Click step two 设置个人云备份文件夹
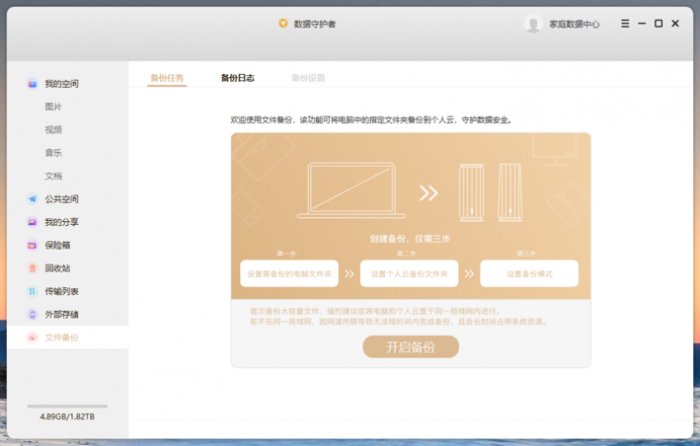Viewport: 700px width, 446px height. coord(409,273)
